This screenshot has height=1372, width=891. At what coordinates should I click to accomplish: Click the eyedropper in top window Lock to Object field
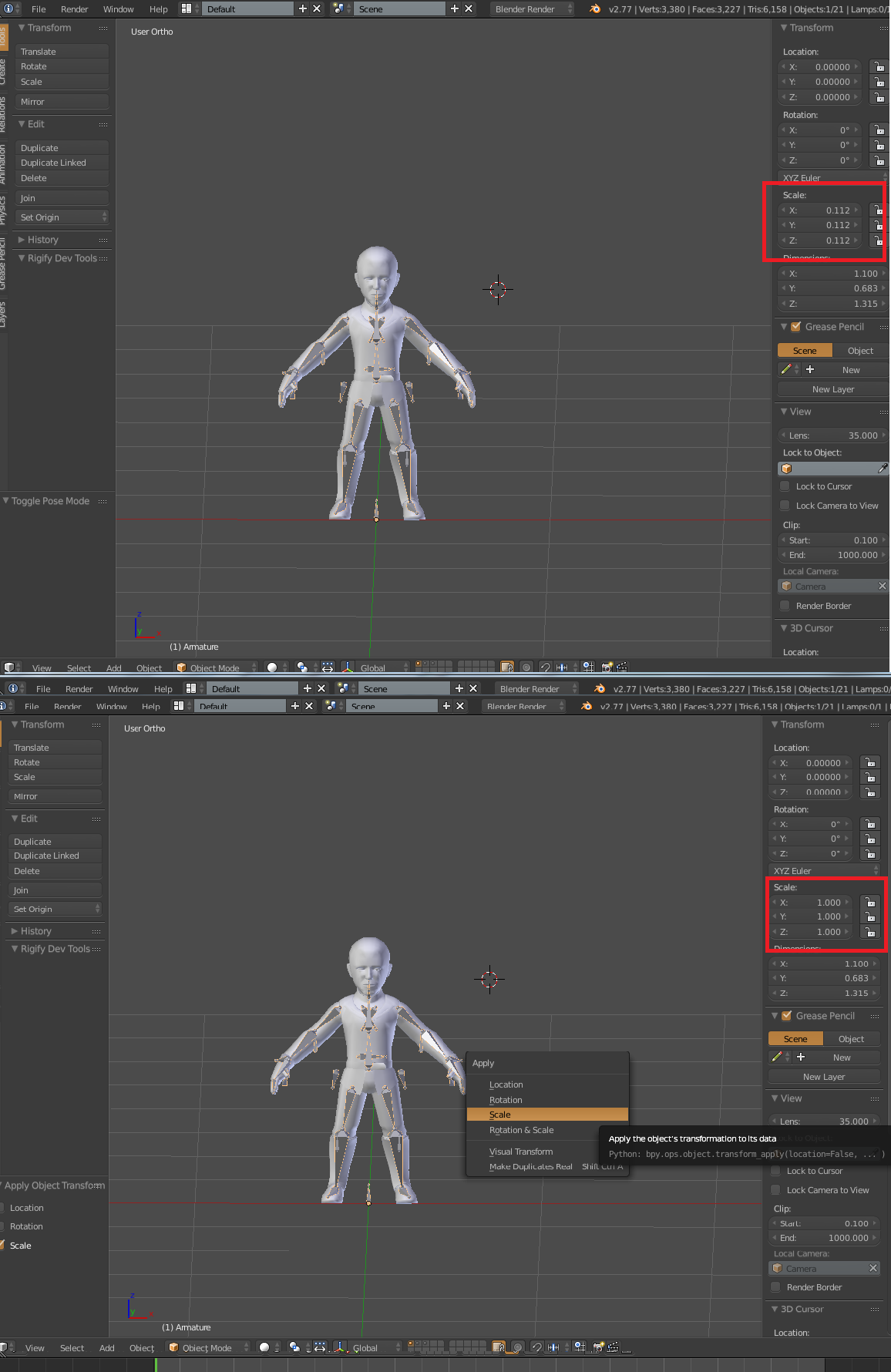click(x=883, y=469)
